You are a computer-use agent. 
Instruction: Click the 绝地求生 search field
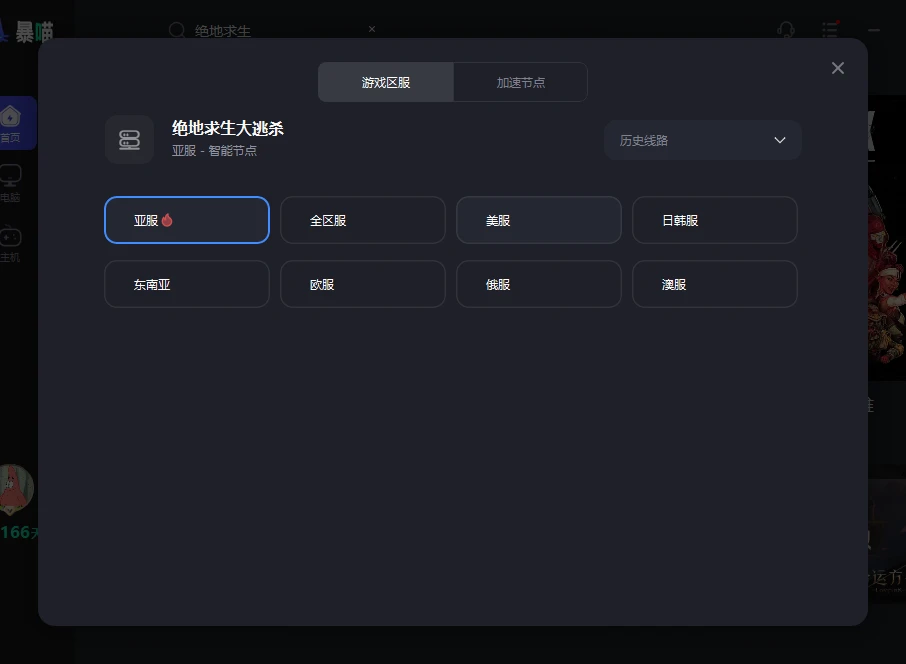(x=272, y=31)
